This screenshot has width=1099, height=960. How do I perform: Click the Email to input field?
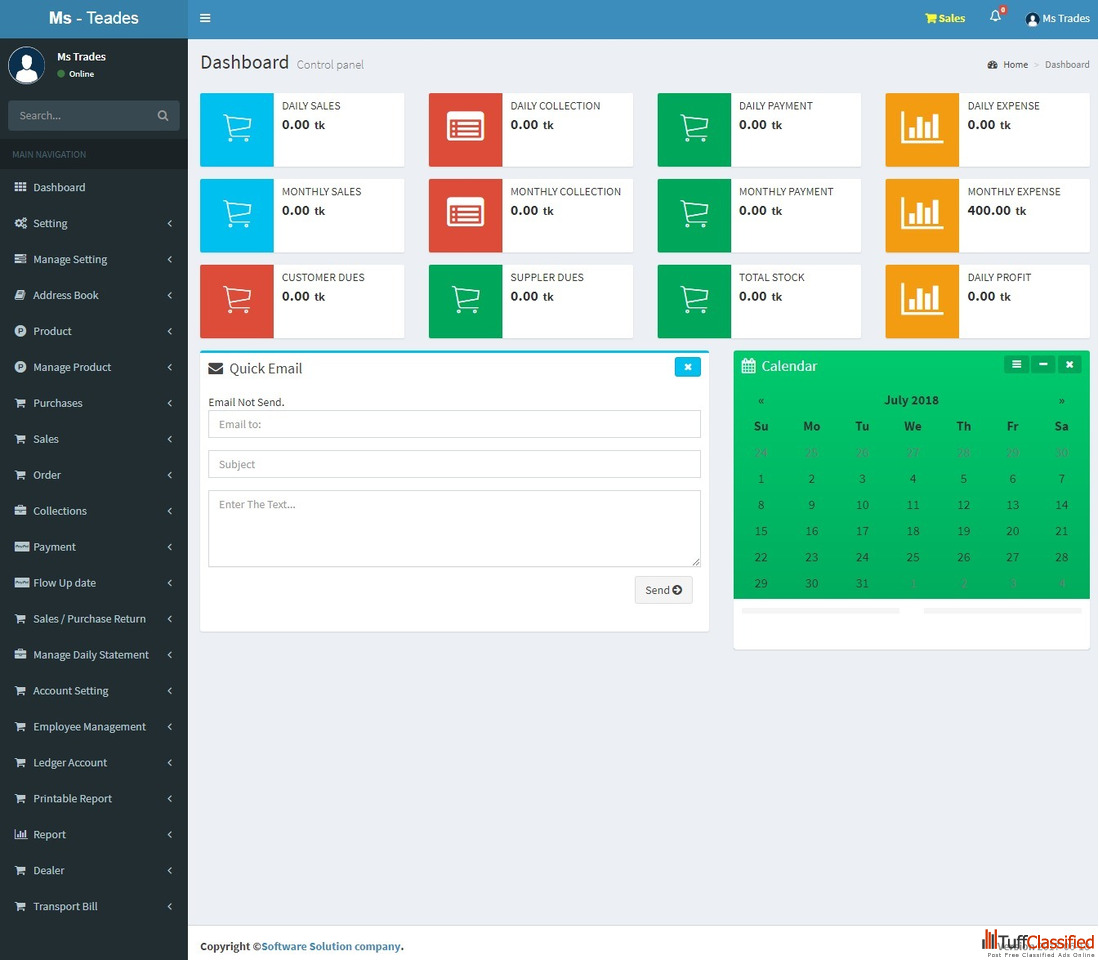[454, 424]
